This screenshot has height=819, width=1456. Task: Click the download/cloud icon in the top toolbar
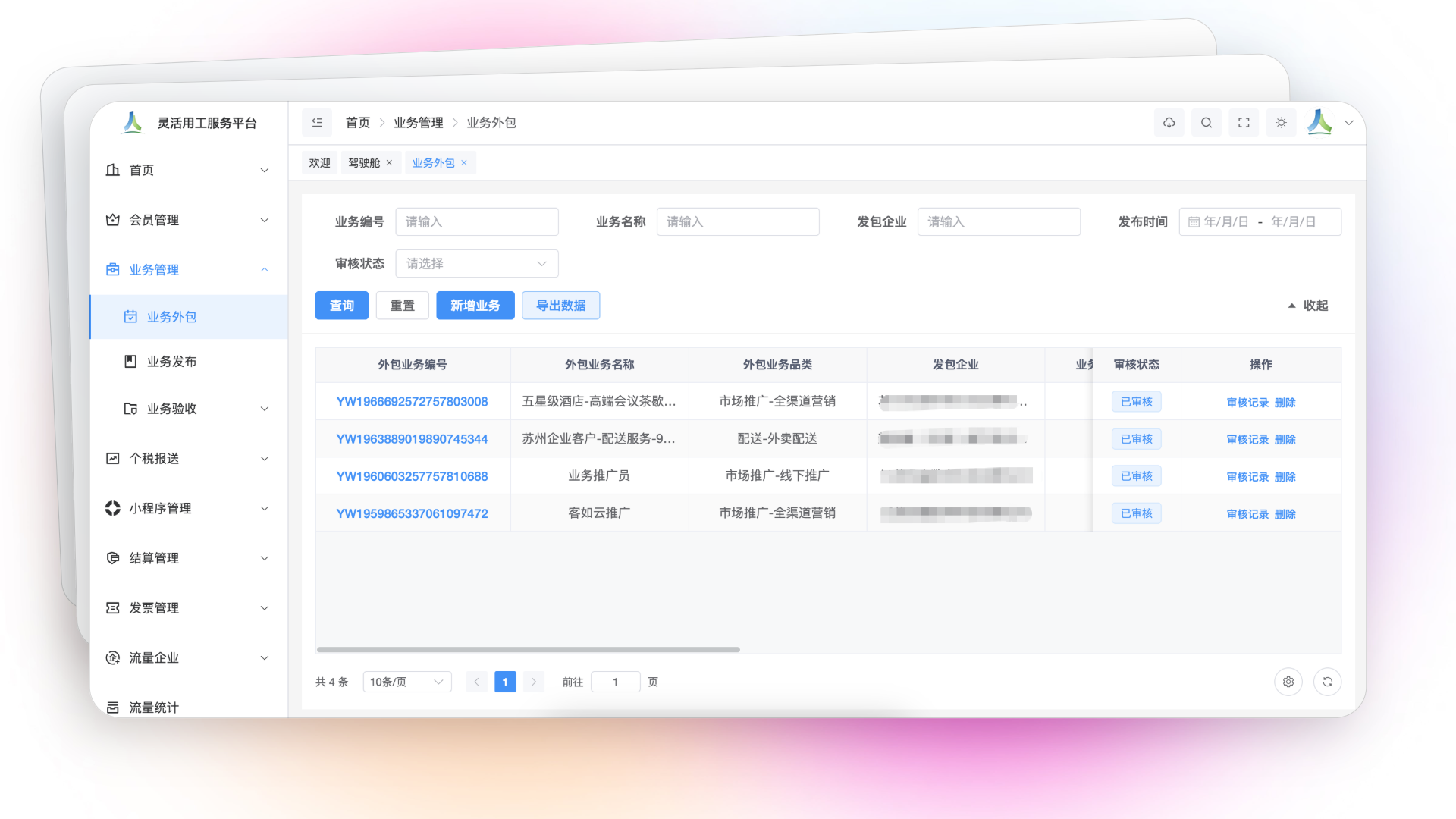tap(1169, 122)
